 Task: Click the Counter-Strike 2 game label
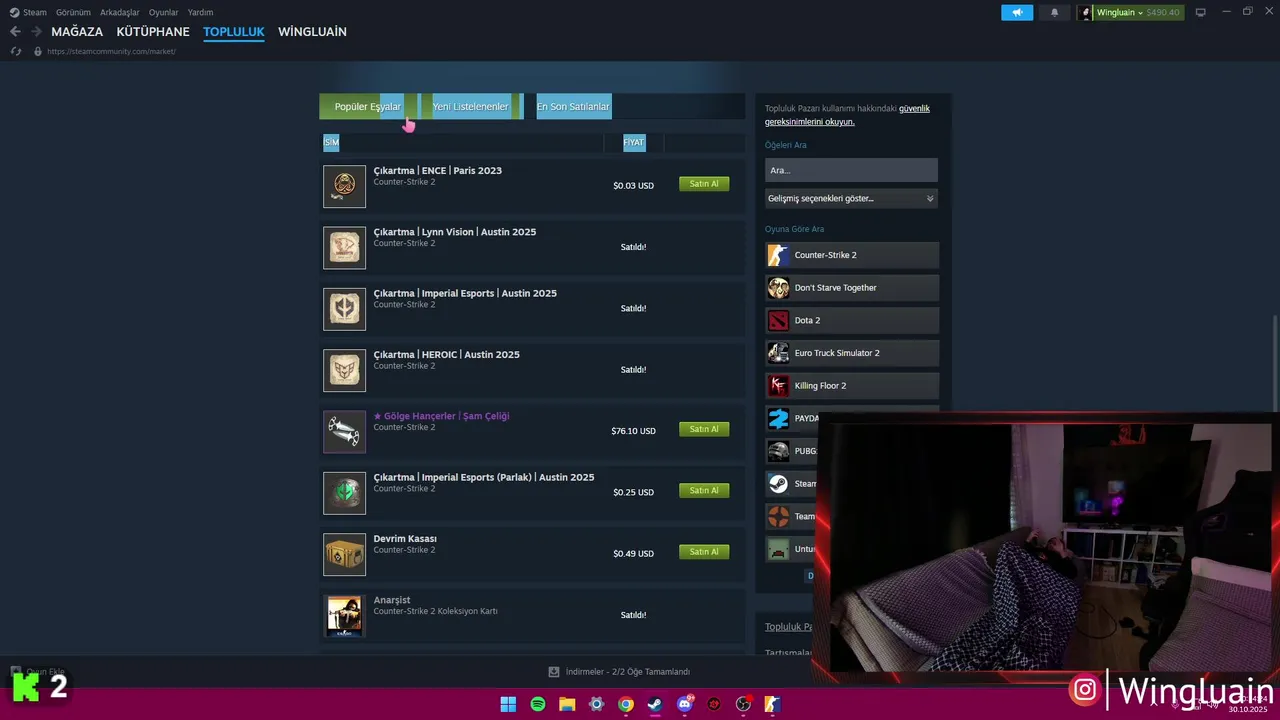pos(825,255)
